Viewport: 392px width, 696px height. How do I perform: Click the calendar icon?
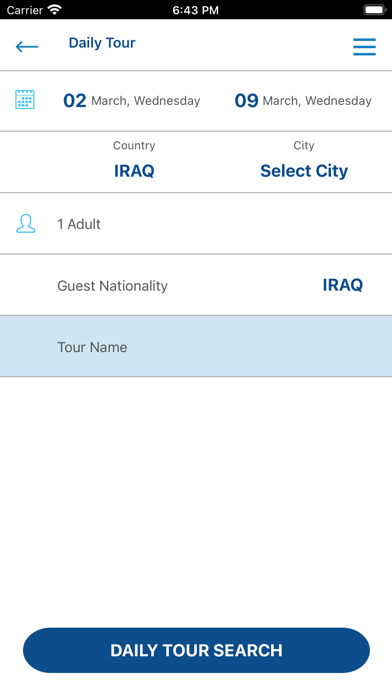point(25,99)
